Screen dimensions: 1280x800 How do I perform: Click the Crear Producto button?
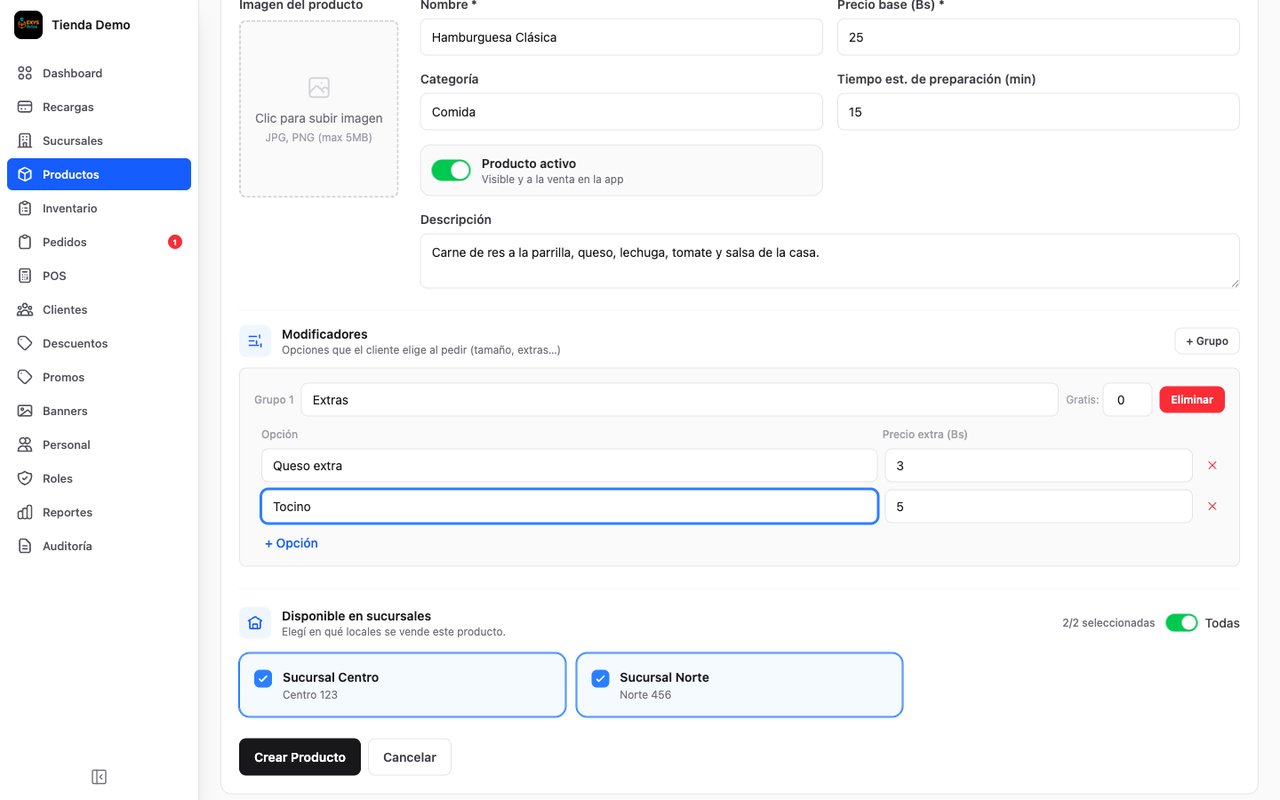tap(300, 757)
